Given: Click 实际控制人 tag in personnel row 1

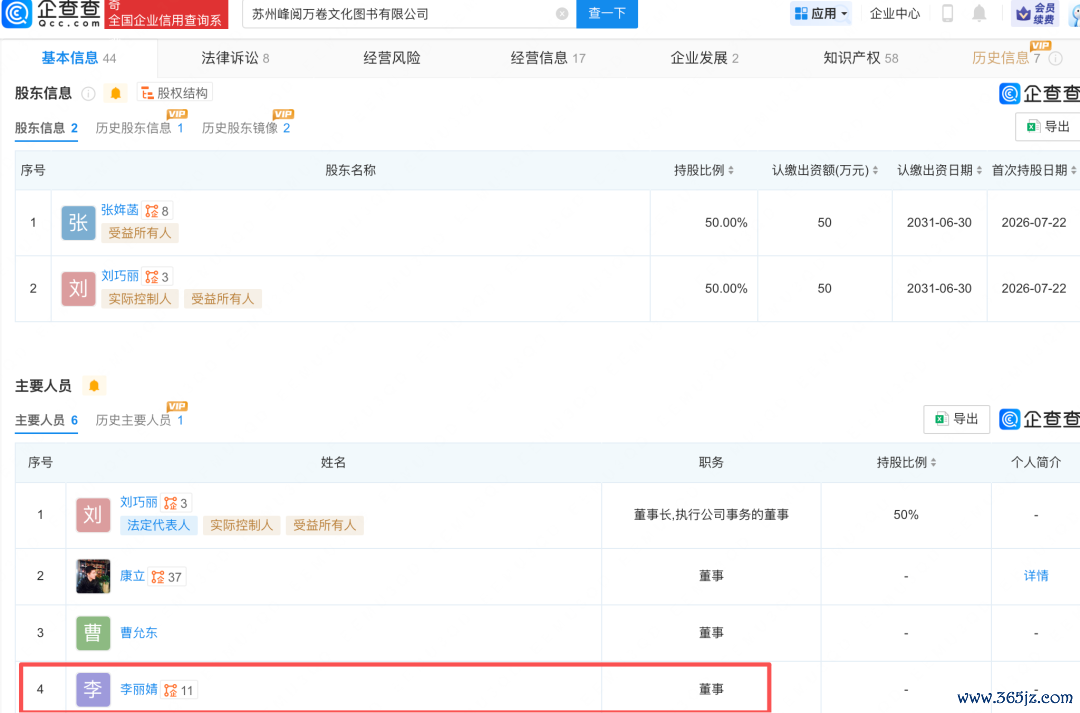Looking at the screenshot, I should [241, 525].
